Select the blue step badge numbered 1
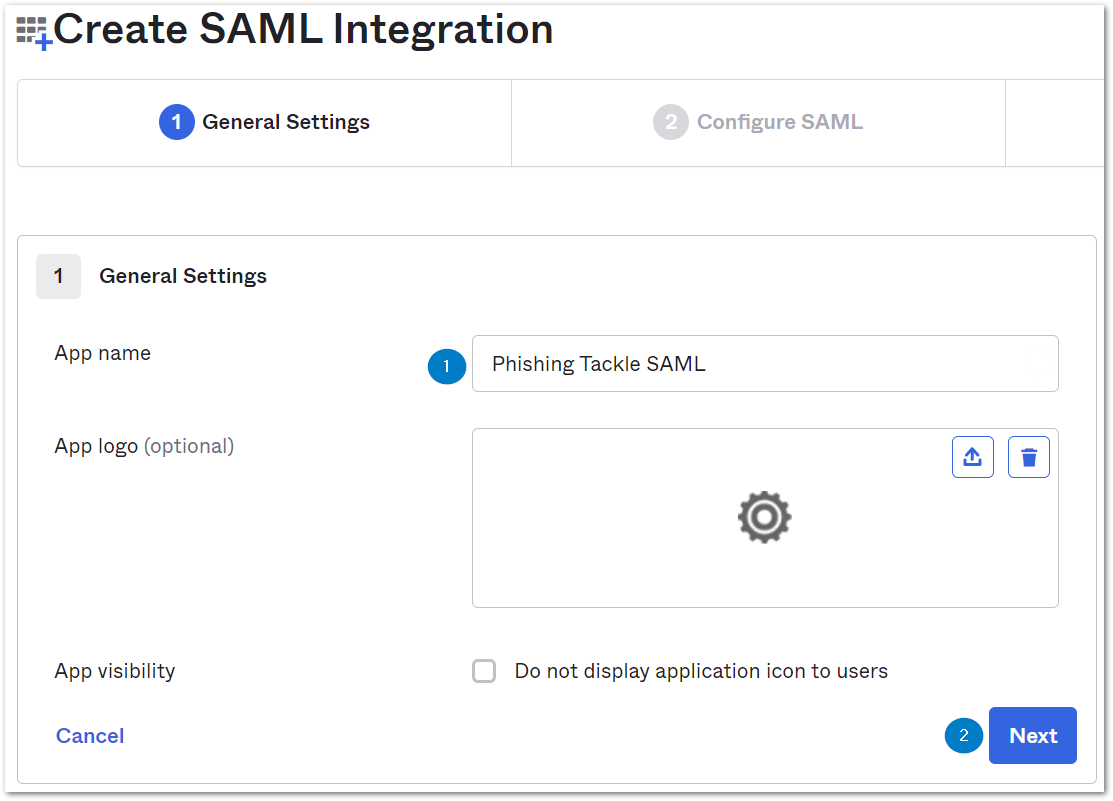 176,122
